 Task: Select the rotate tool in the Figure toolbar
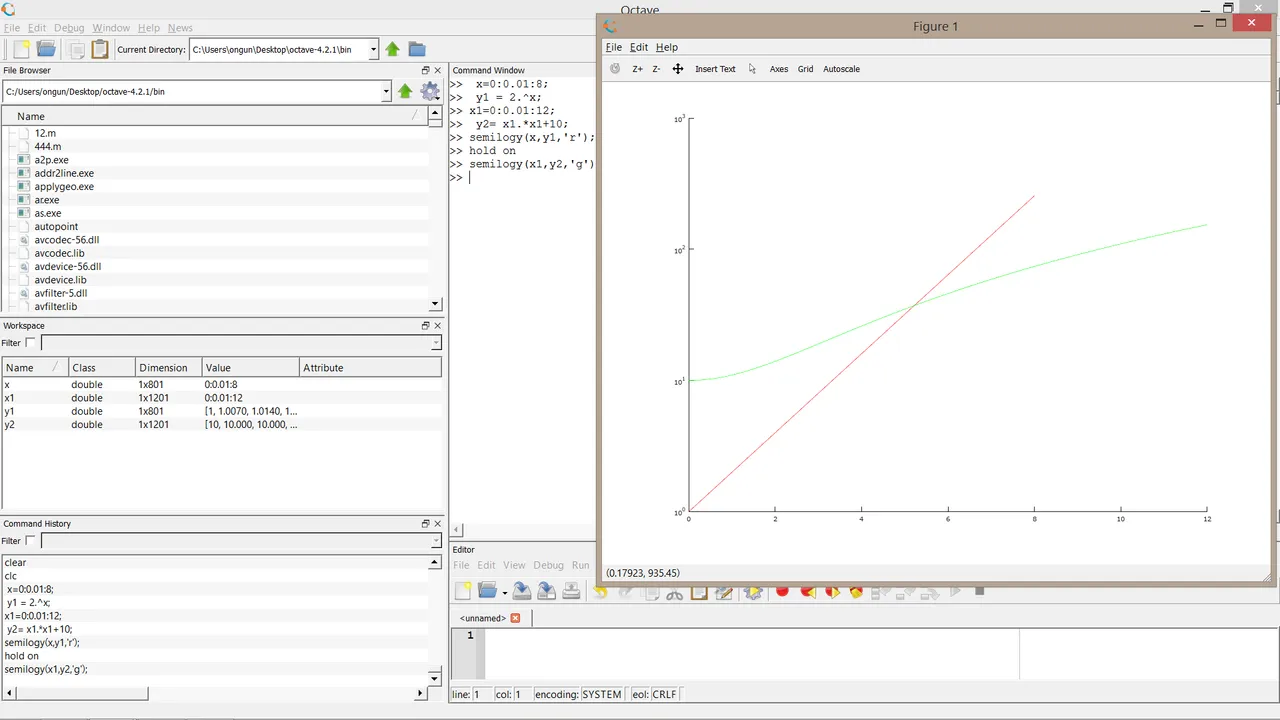[615, 69]
